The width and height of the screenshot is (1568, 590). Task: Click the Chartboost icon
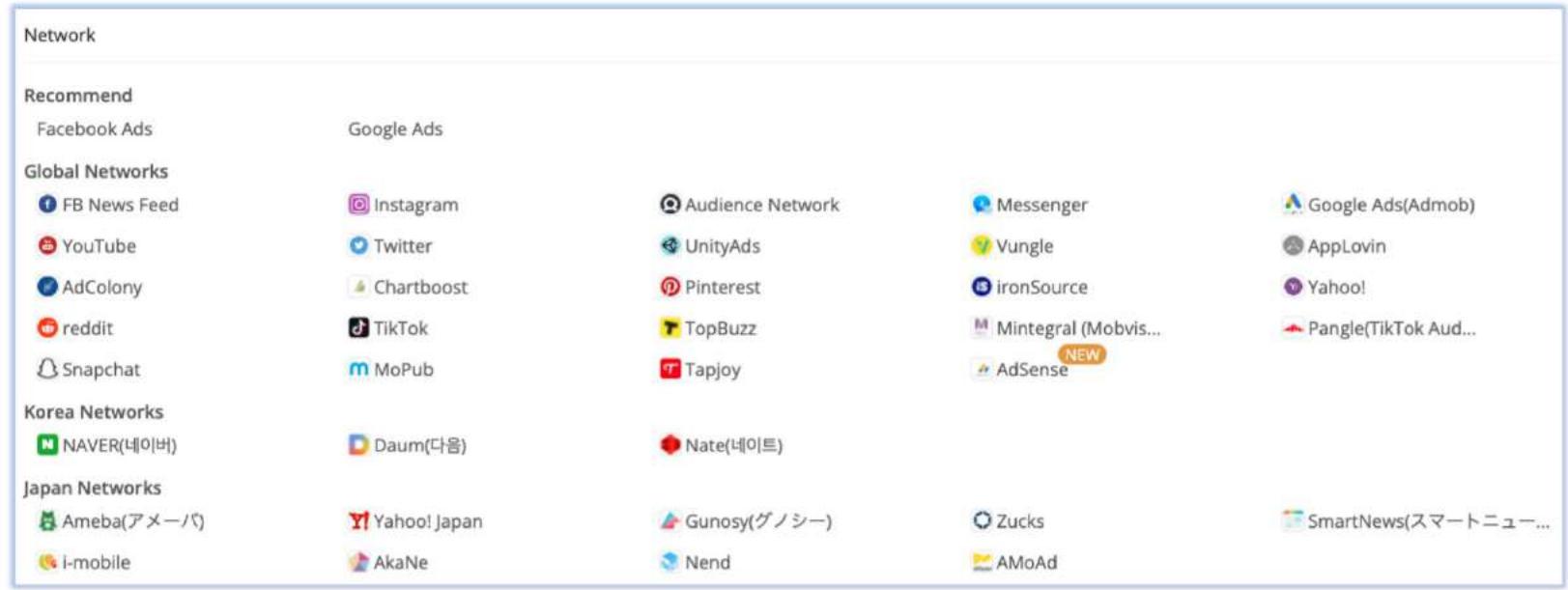358,287
